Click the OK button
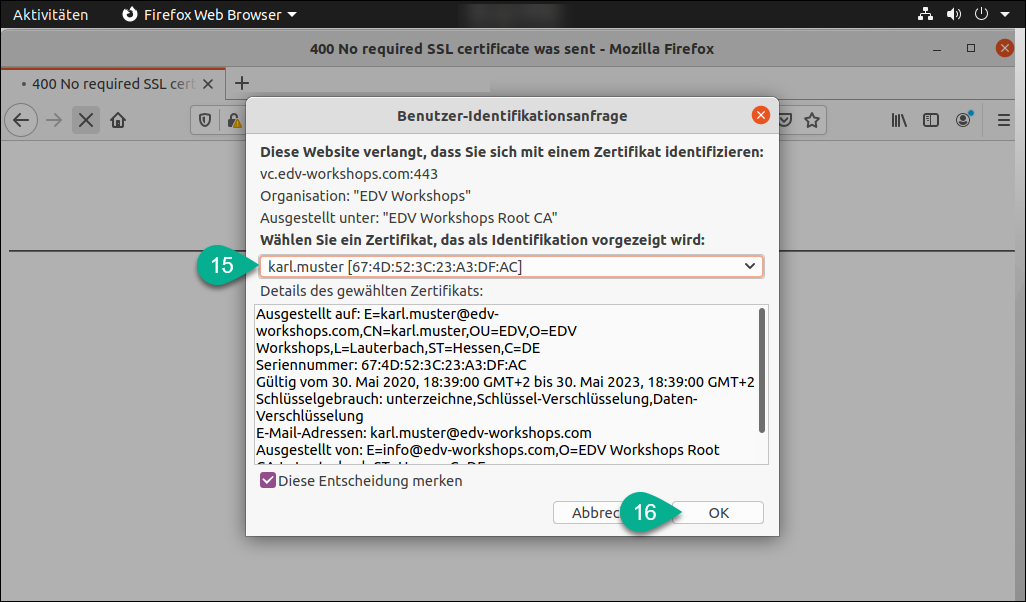Viewport: 1026px width, 602px height. tap(718, 512)
